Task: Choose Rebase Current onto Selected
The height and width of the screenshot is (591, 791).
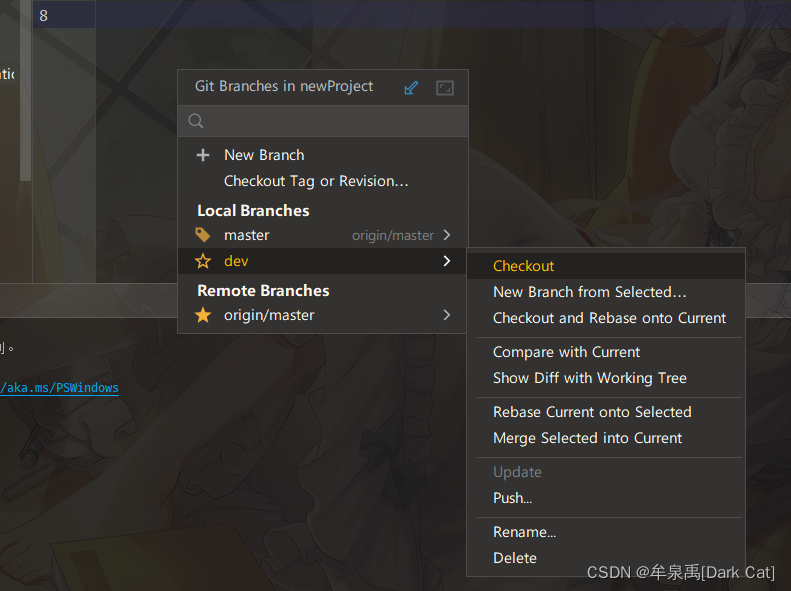Action: pos(606,412)
